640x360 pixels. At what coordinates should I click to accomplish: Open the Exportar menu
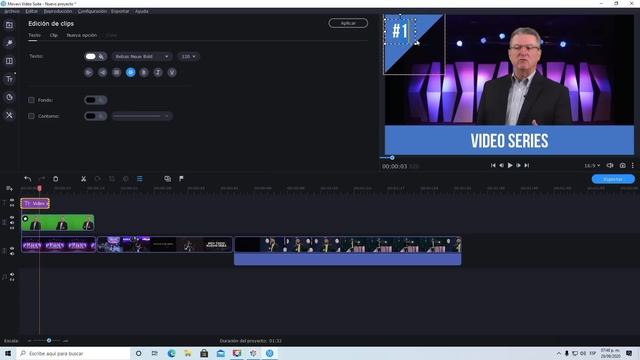(x=120, y=11)
